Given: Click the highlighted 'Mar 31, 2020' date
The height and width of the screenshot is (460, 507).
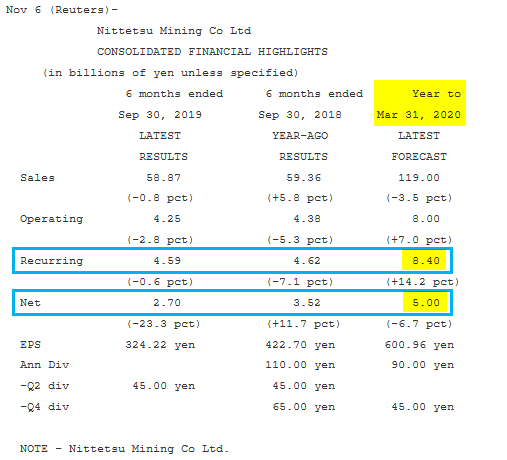Looking at the screenshot, I should [419, 115].
